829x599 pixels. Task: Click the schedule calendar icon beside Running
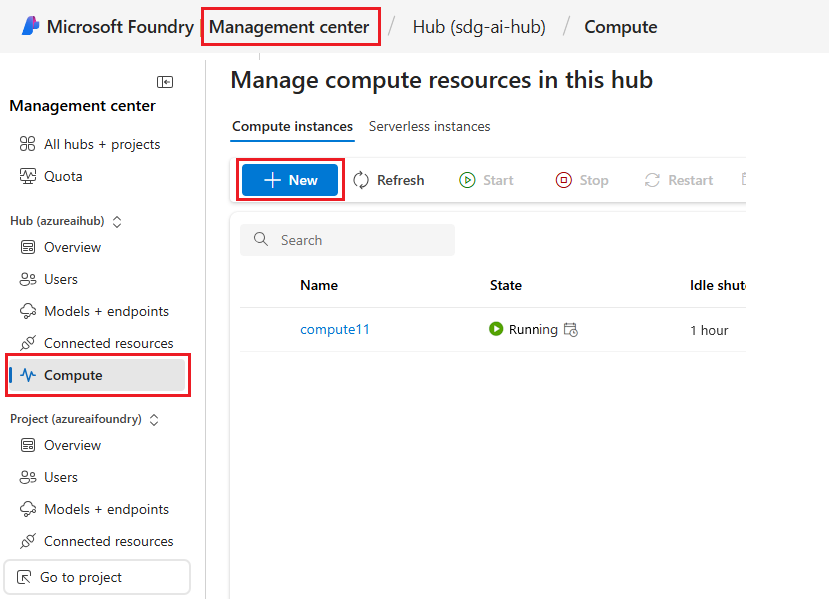(571, 329)
